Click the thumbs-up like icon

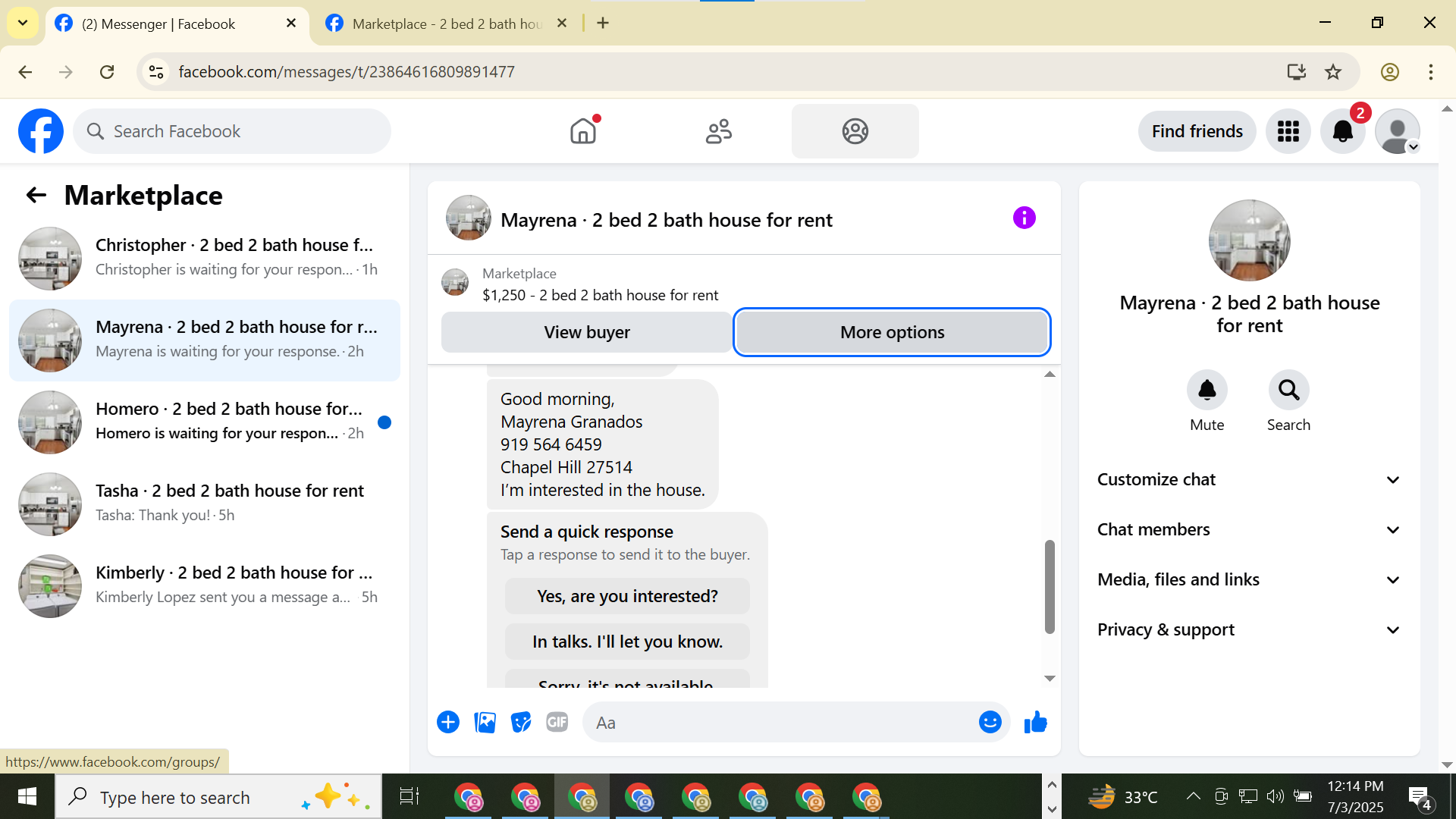pyautogui.click(x=1035, y=723)
